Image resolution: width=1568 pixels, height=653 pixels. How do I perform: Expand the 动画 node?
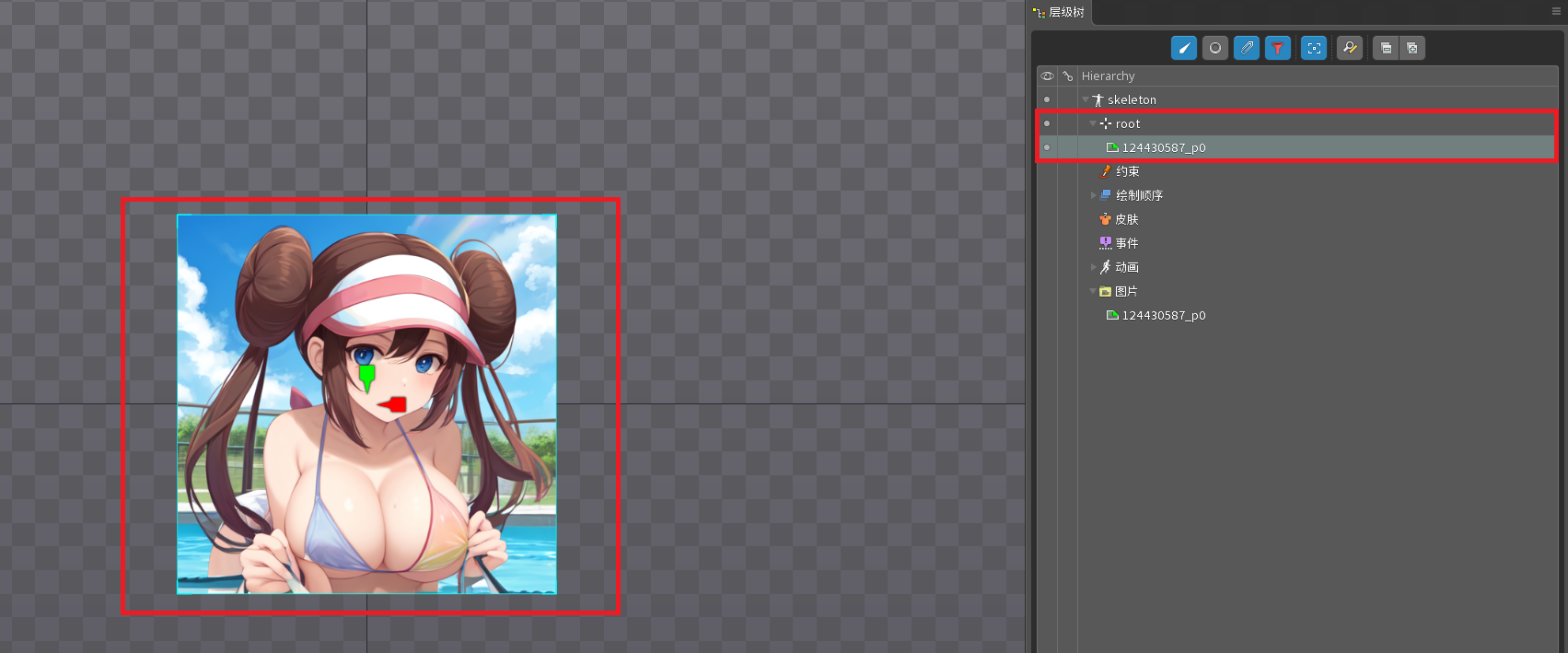coord(1093,267)
